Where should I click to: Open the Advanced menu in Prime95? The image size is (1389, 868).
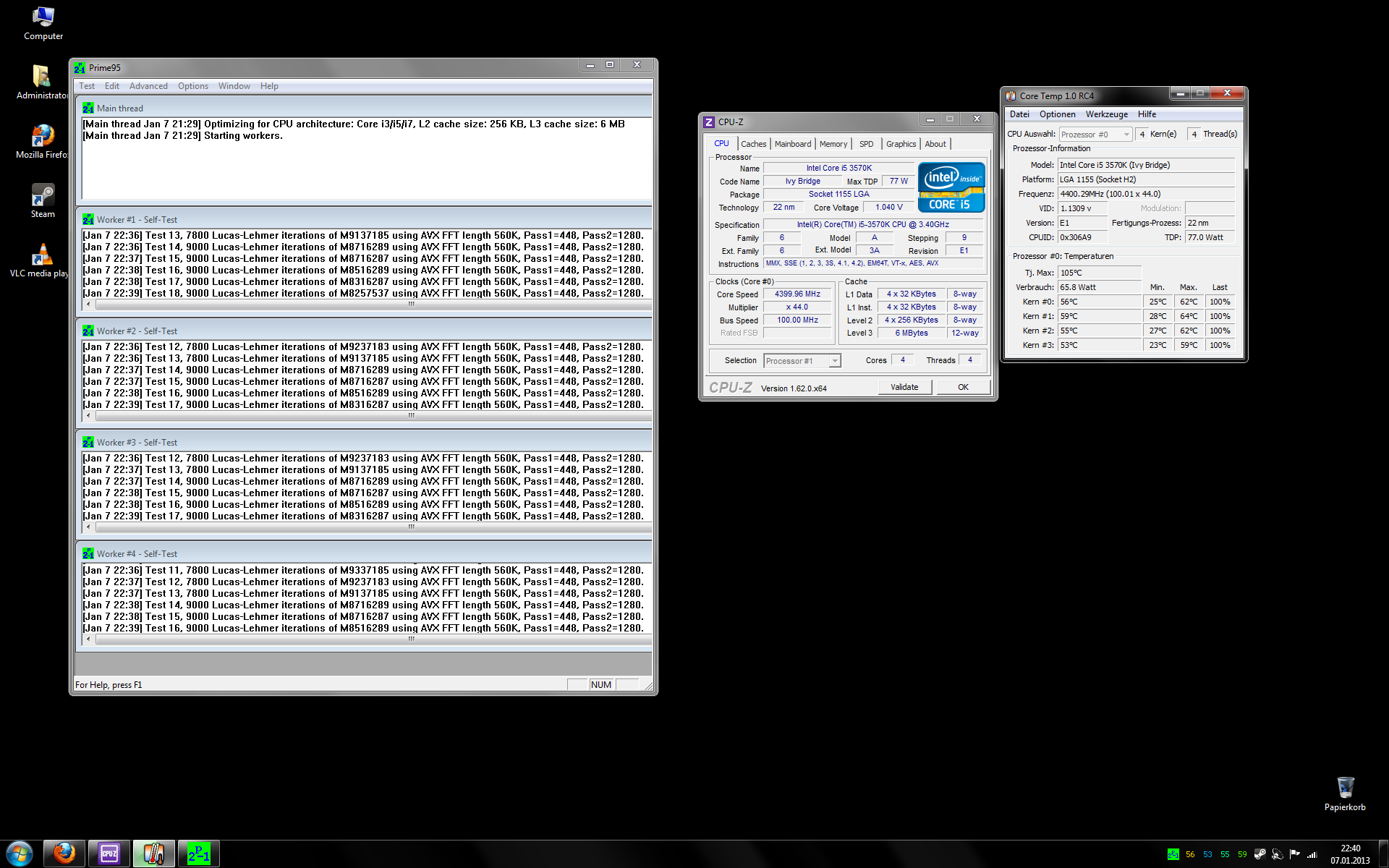coord(148,86)
